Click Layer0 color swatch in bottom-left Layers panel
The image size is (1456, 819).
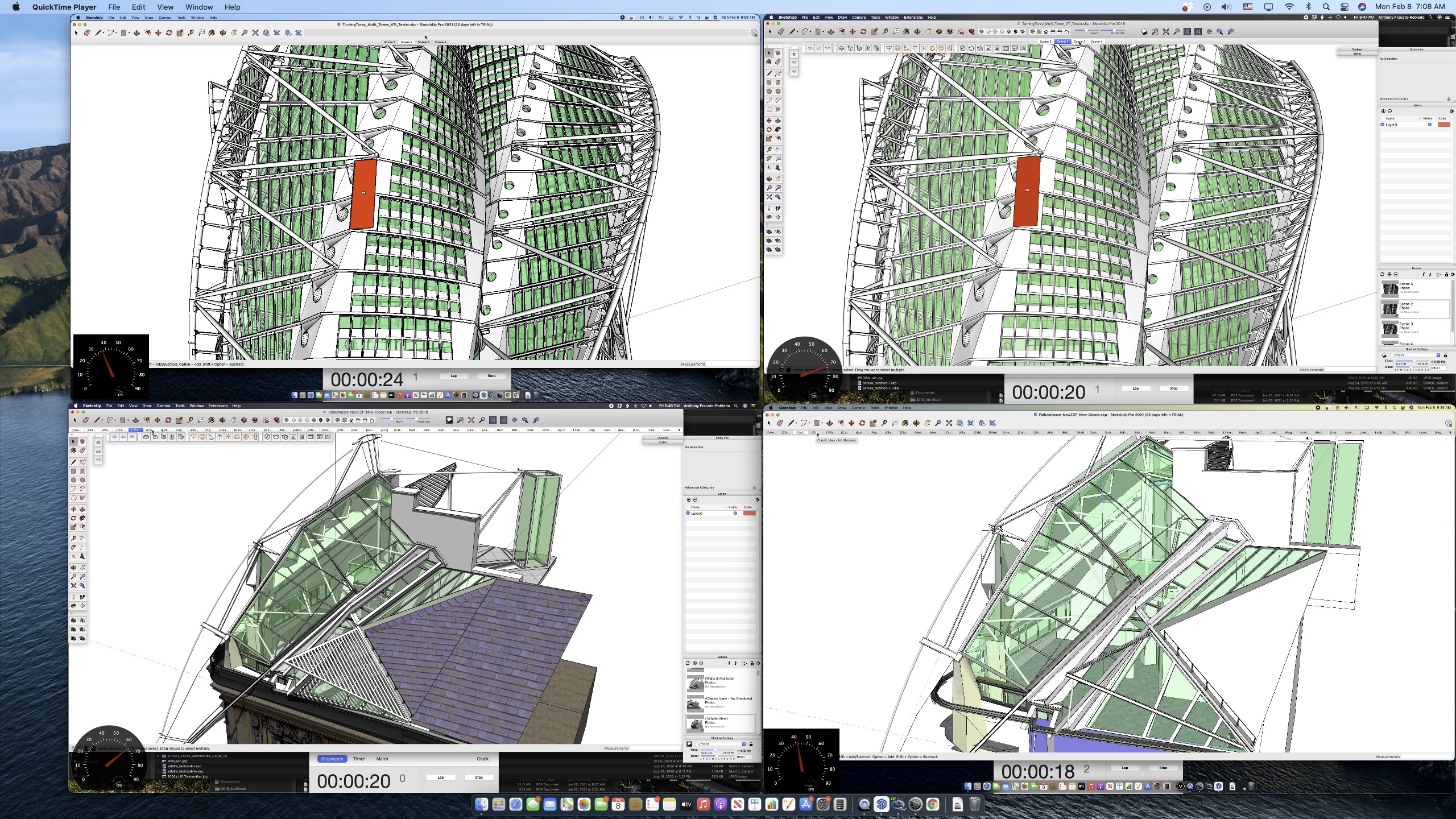(750, 514)
